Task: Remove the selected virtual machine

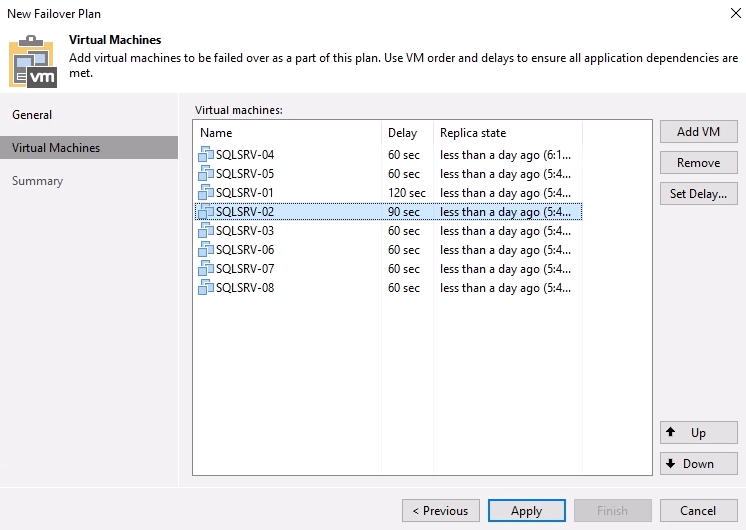Action: [698, 163]
